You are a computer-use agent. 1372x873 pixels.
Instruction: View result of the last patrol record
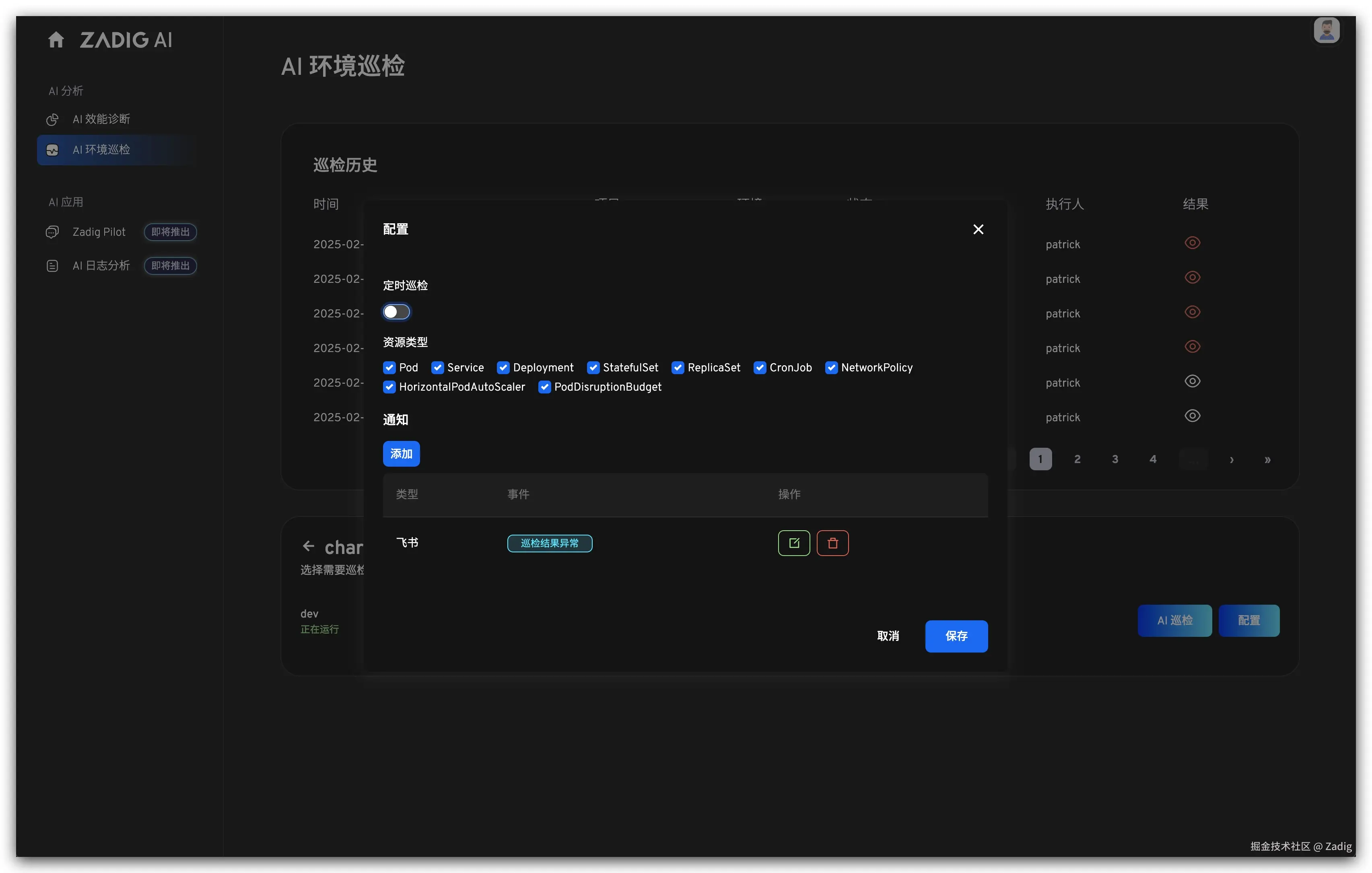(x=1192, y=416)
